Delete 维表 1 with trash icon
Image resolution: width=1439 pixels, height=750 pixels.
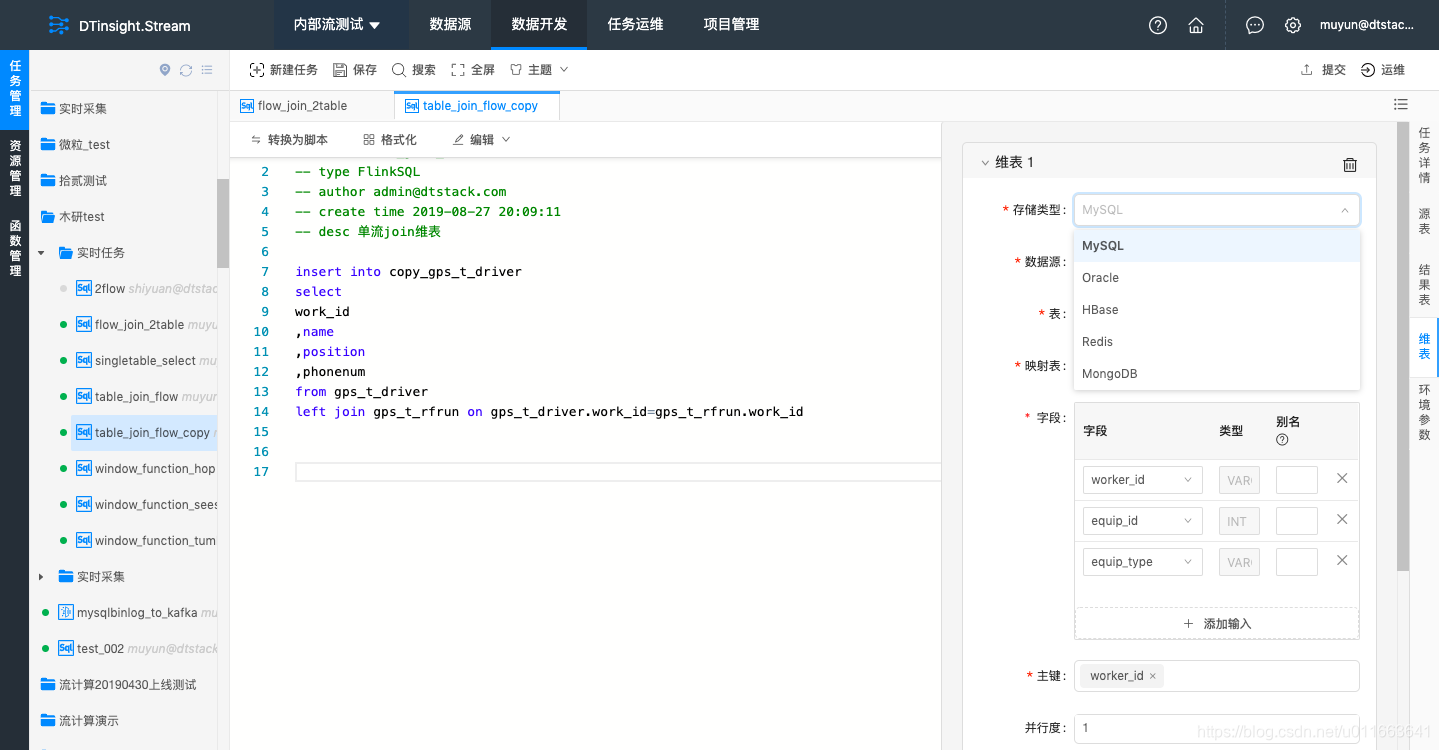[x=1350, y=165]
